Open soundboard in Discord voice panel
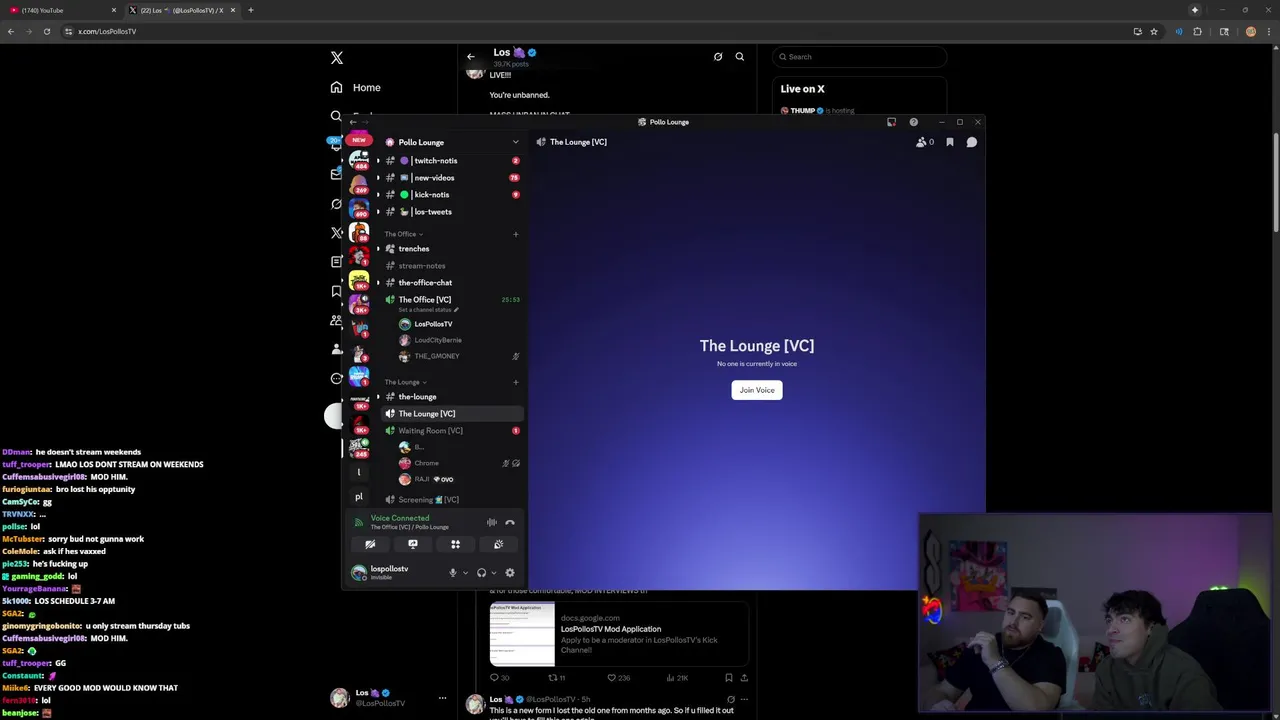 point(498,544)
